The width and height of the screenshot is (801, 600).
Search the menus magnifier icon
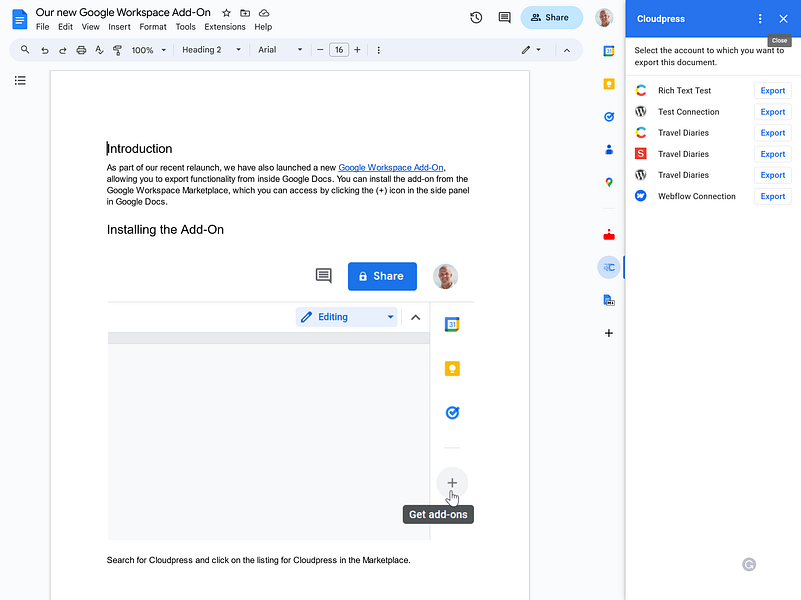pyautogui.click(x=25, y=50)
